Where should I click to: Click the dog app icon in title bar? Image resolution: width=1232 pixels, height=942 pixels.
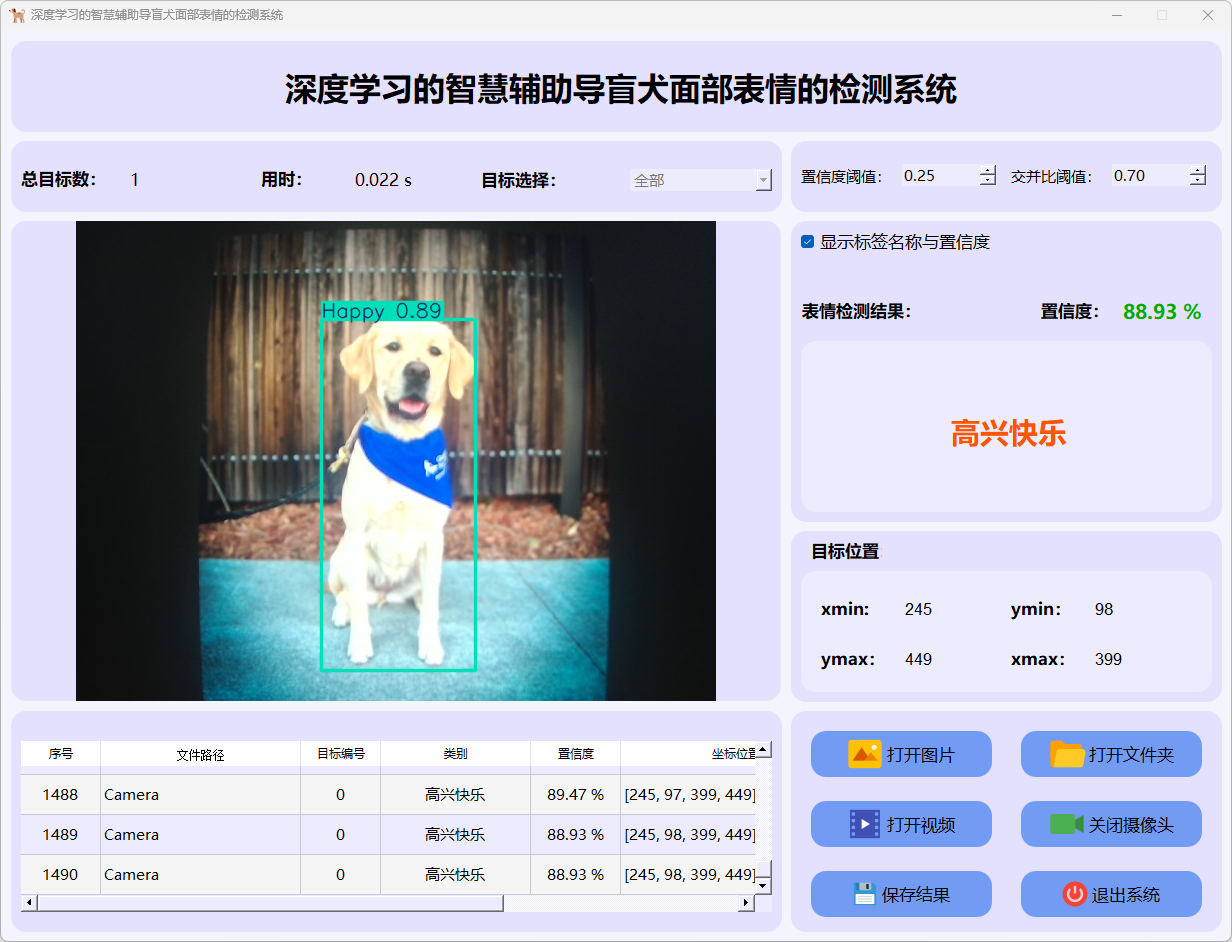(x=17, y=15)
